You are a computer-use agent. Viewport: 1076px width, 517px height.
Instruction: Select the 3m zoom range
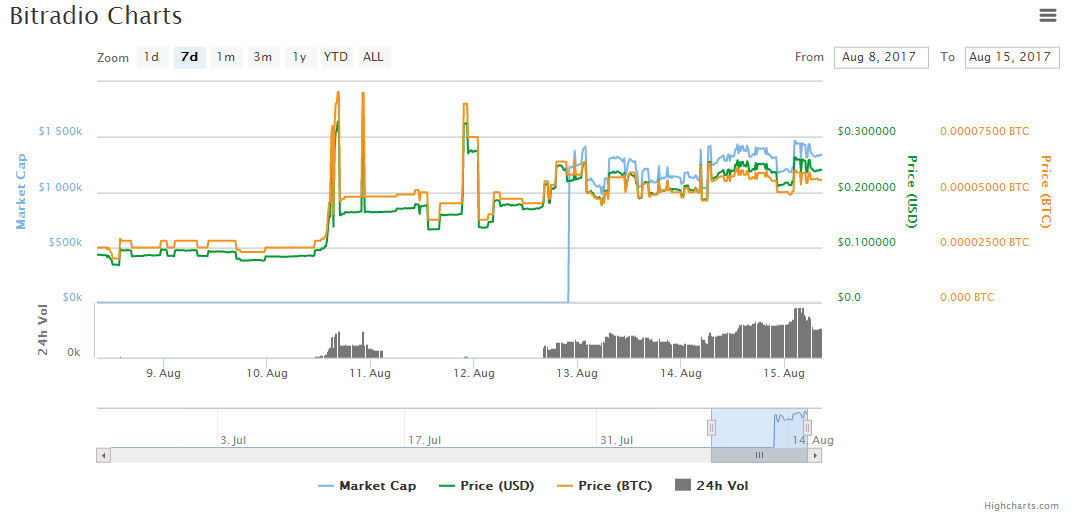(263, 57)
